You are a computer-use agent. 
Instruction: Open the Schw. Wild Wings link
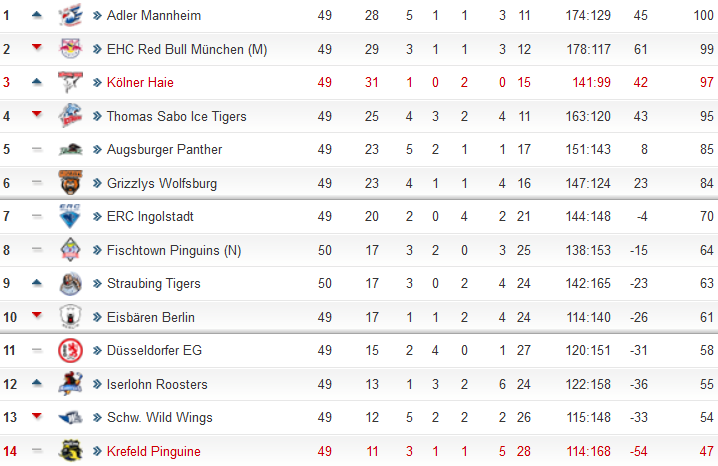click(x=160, y=417)
